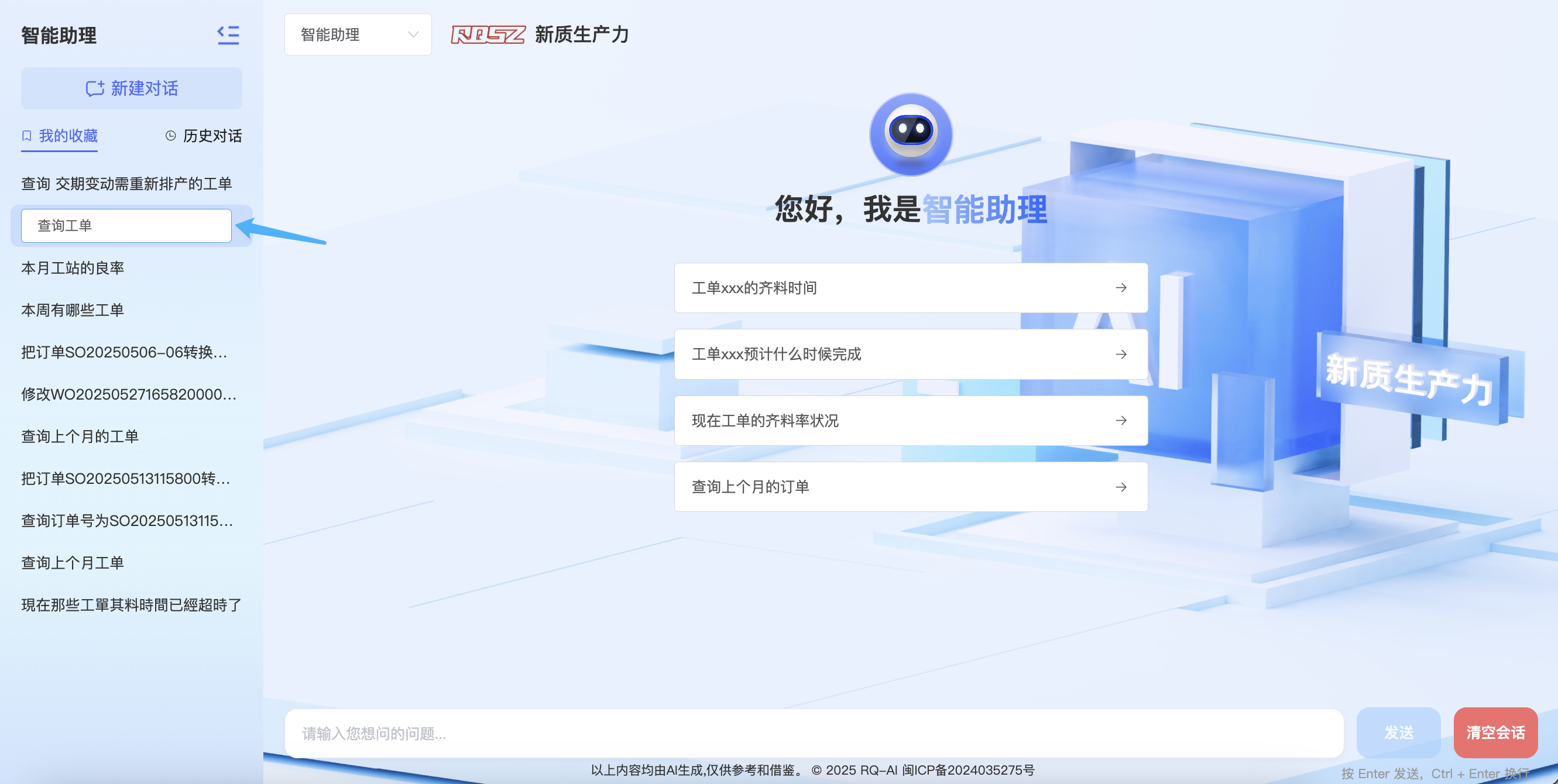Click the robot avatar icon
This screenshot has width=1558, height=784.
(x=910, y=134)
